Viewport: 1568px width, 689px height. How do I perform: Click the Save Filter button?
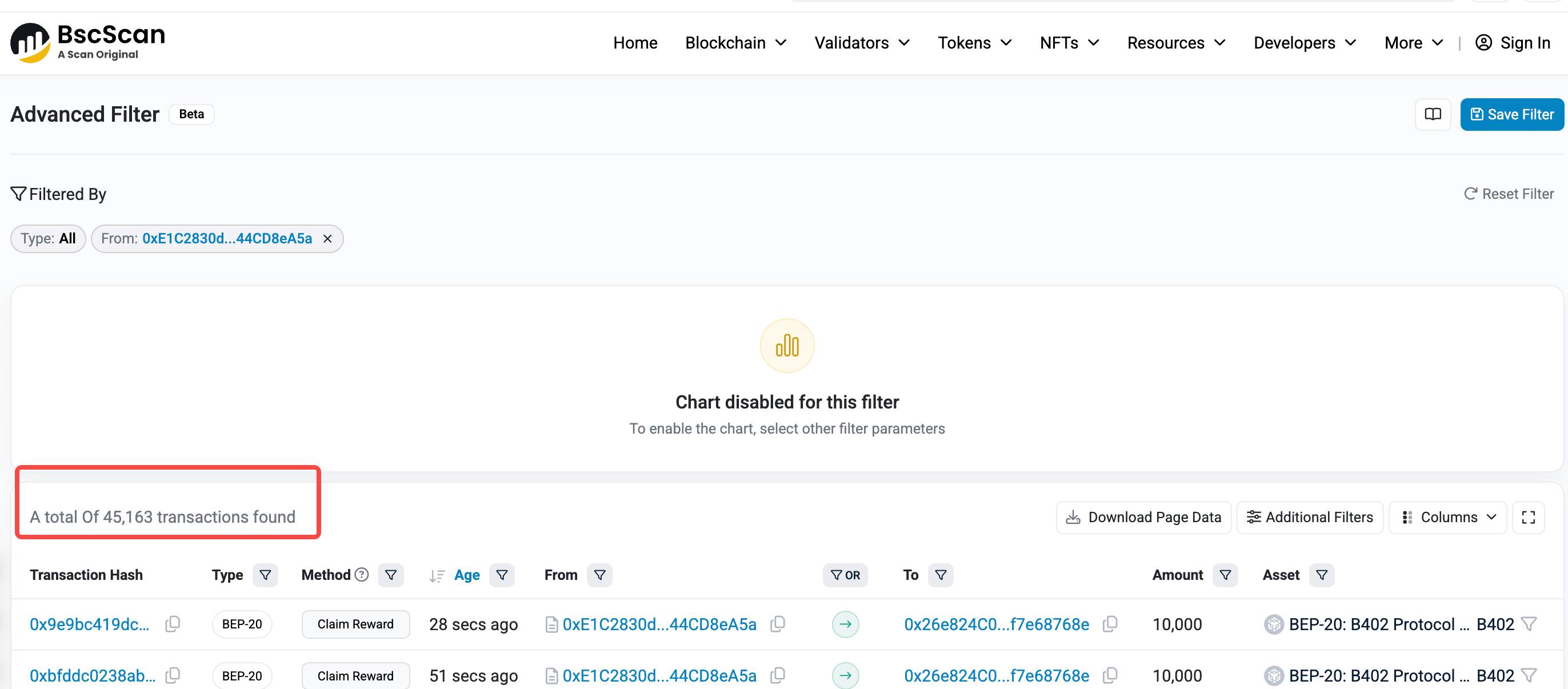pos(1512,114)
